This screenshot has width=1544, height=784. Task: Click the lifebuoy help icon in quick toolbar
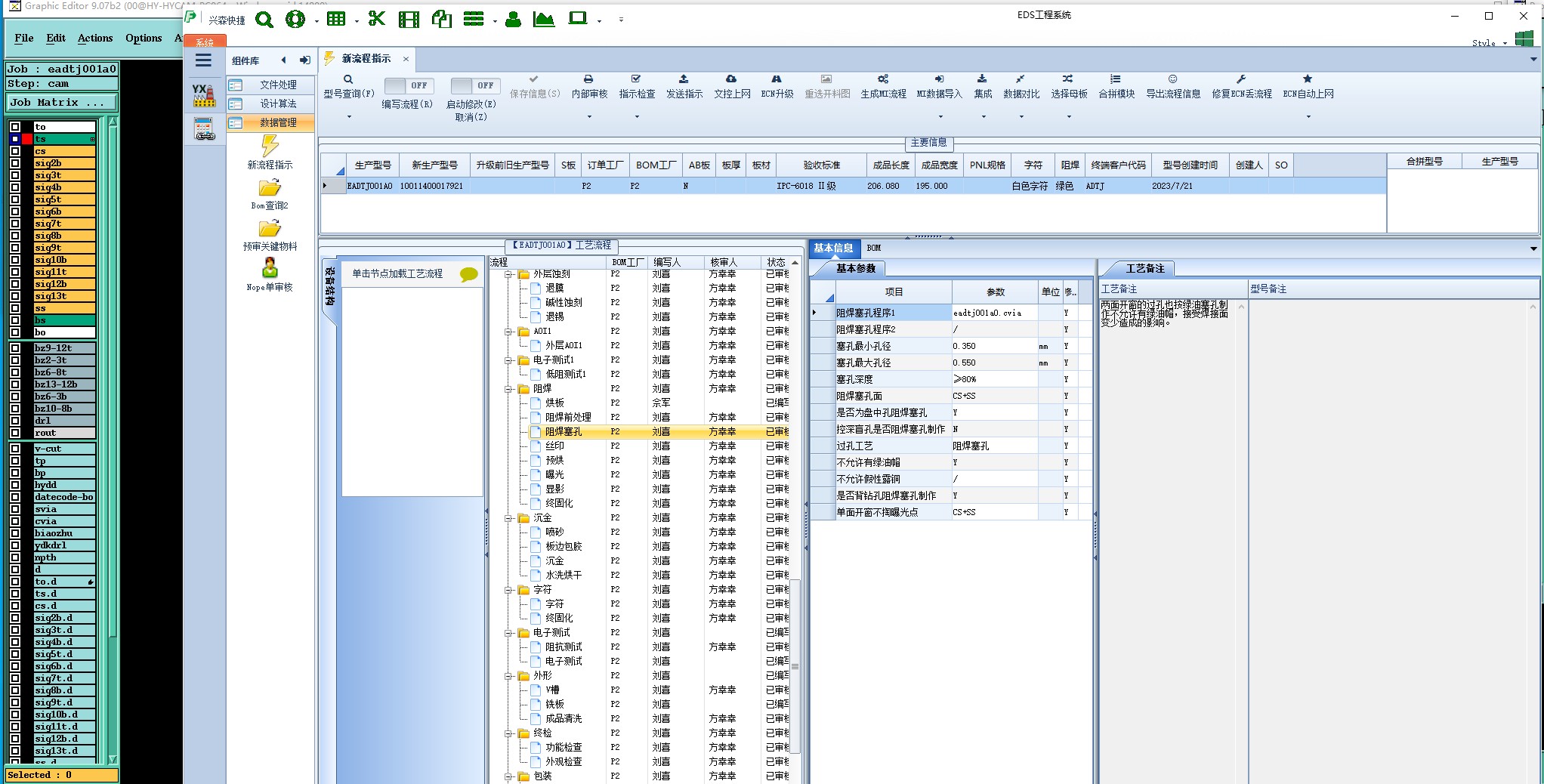[x=295, y=20]
